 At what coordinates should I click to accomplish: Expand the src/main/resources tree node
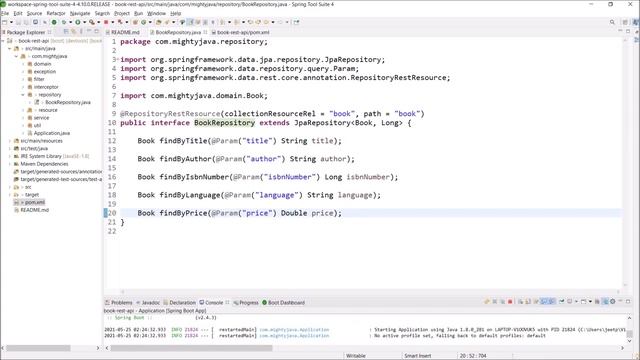tap(10, 141)
